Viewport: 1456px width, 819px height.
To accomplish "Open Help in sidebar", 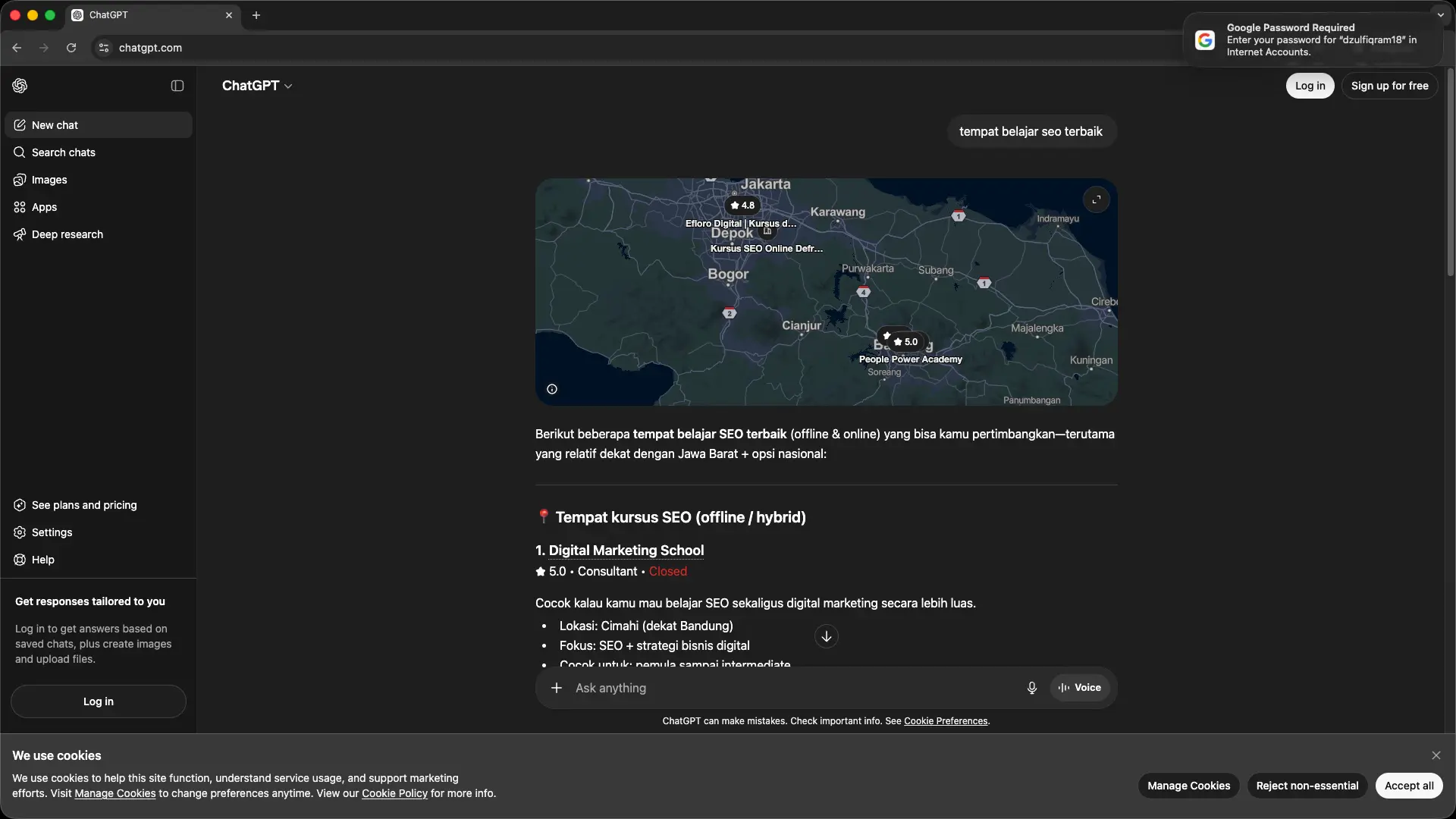I will (99, 560).
